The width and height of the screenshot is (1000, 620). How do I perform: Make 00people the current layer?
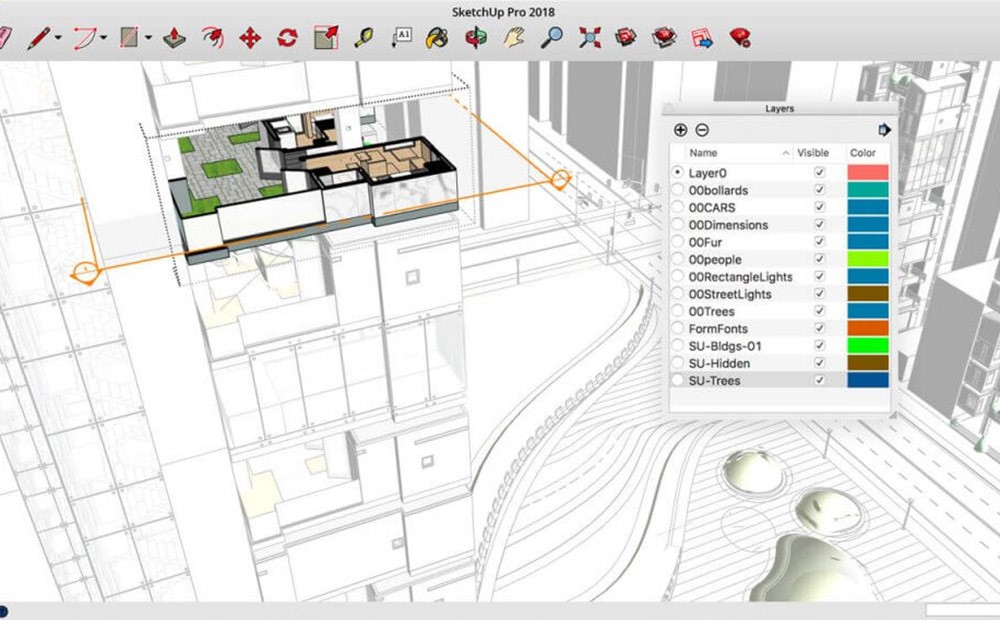pos(679,260)
